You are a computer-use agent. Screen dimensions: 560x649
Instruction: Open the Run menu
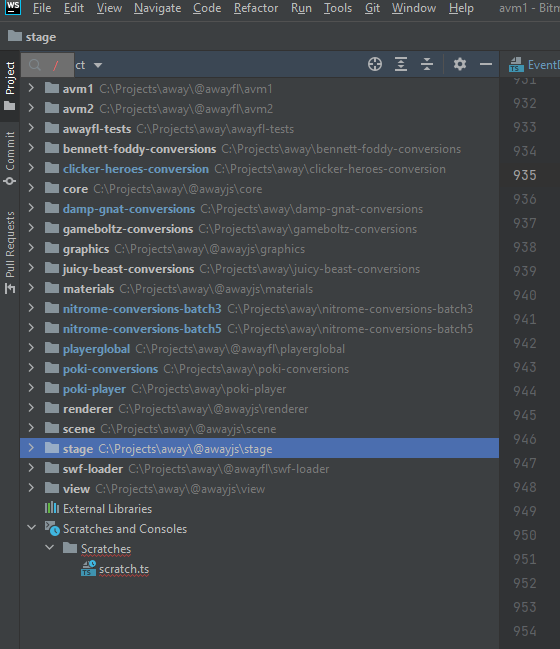click(301, 8)
